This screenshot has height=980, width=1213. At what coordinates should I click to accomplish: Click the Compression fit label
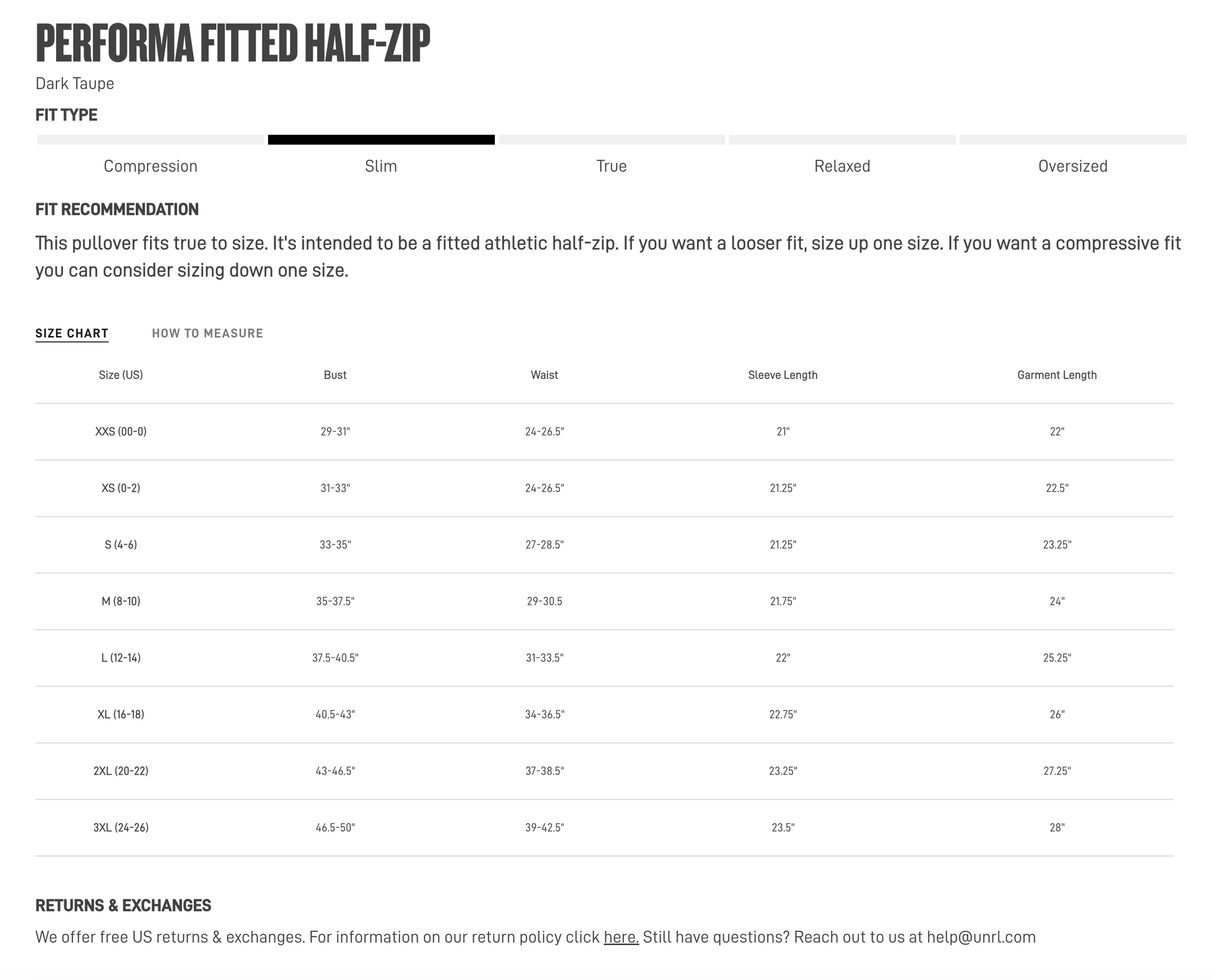[150, 166]
